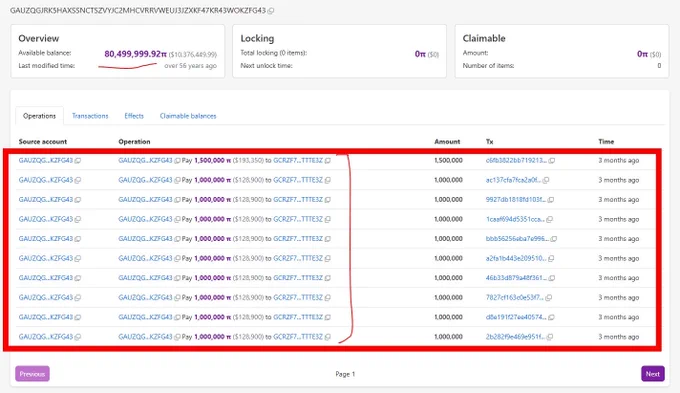680x393 pixels.
Task: Click the 1,500,000 value in Amount column
Action: [x=448, y=160]
